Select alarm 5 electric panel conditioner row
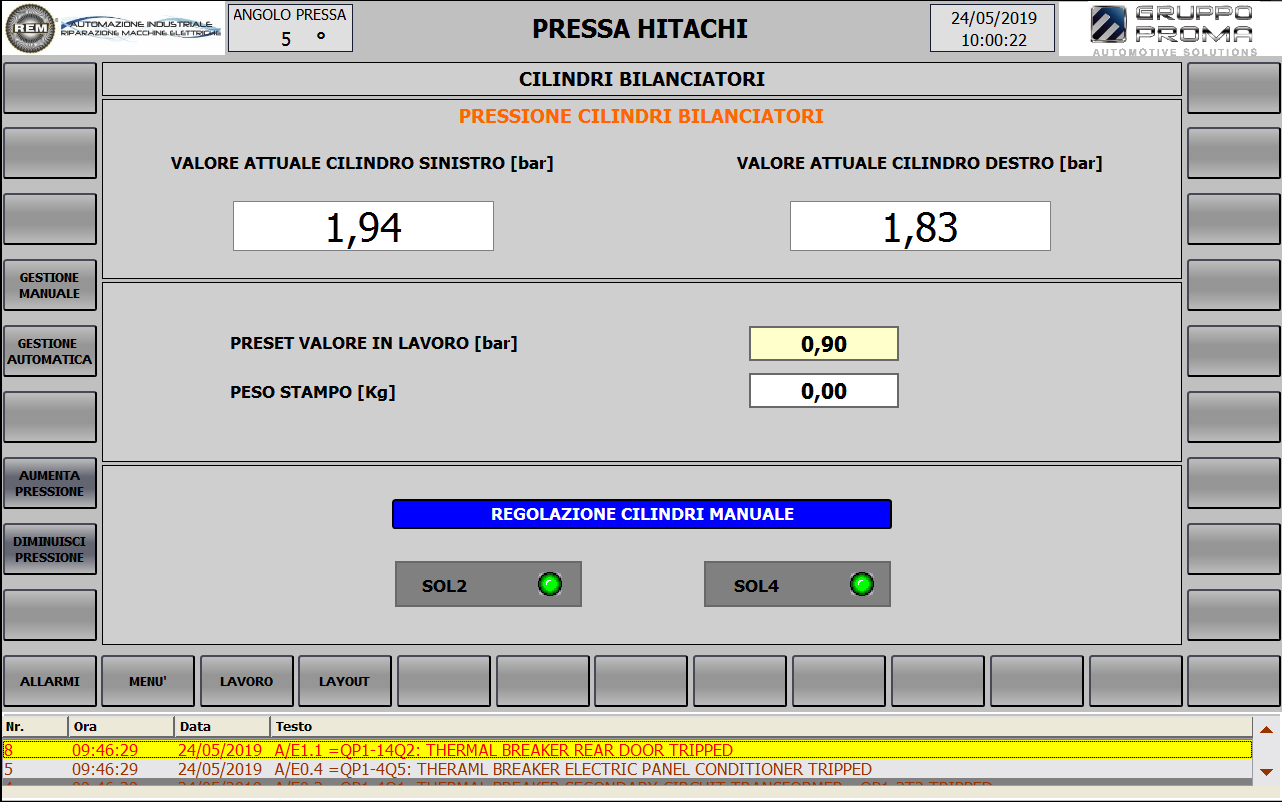 pyautogui.click(x=627, y=770)
